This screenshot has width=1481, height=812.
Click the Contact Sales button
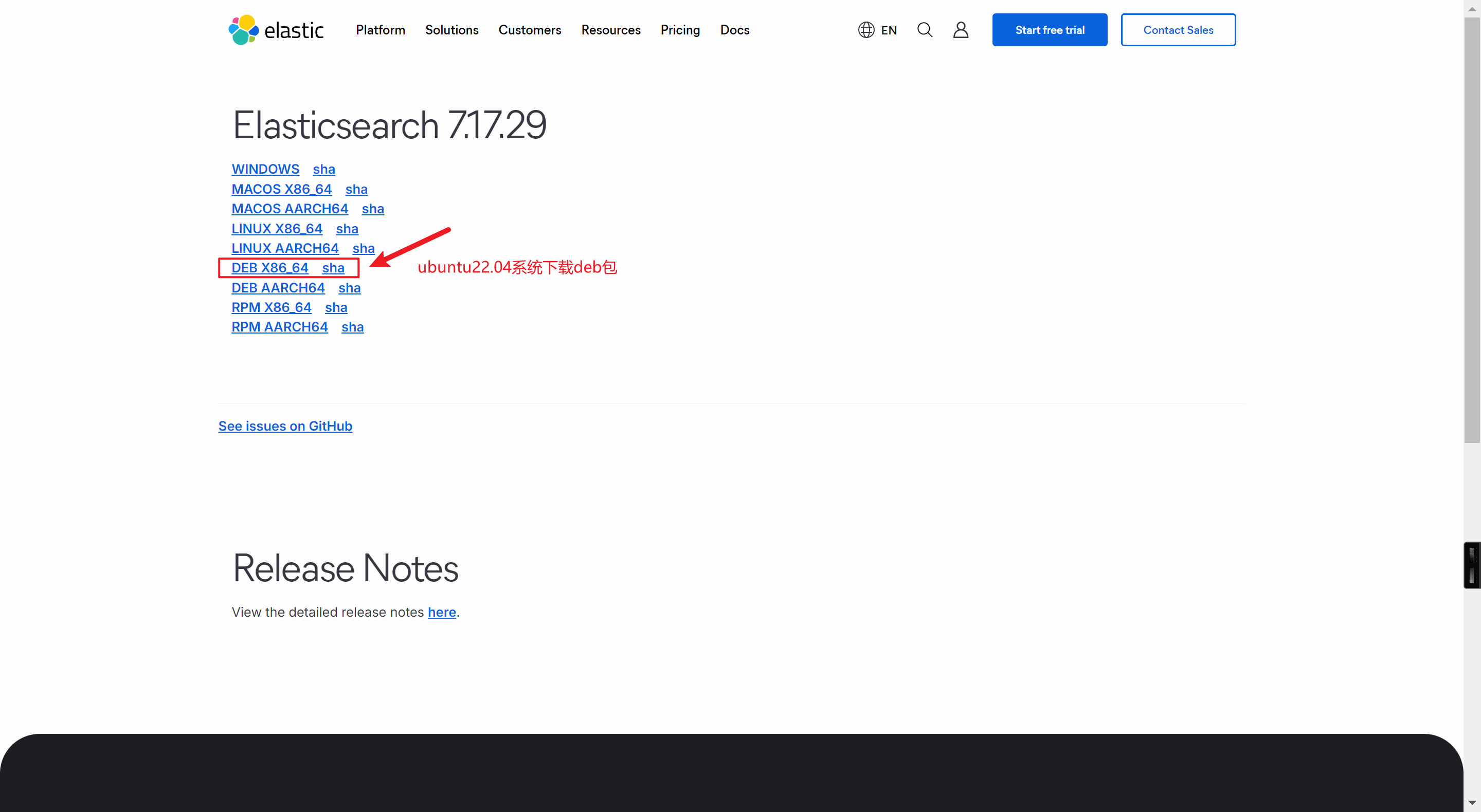click(1178, 30)
